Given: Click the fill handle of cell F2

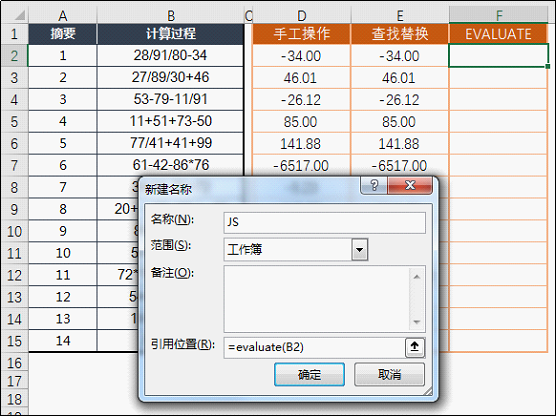Looking at the screenshot, I should pyautogui.click(x=548, y=66).
